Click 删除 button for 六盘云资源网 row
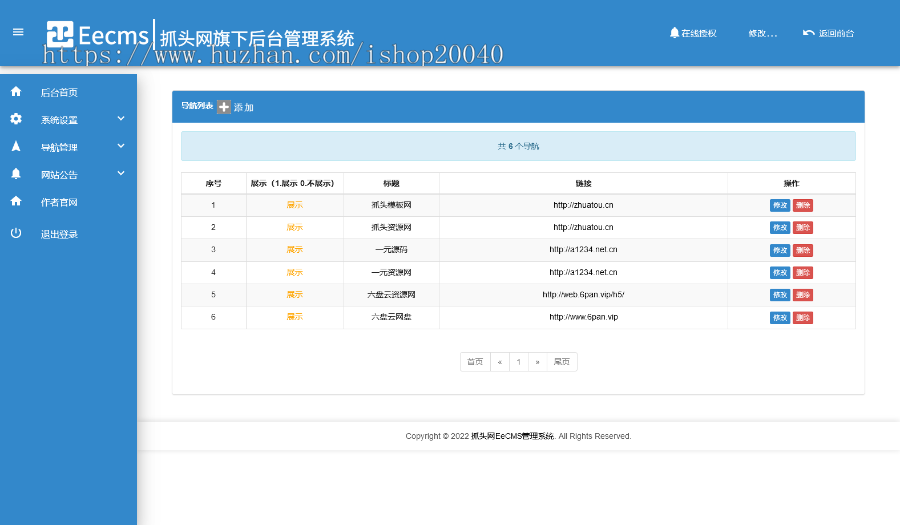900x525 pixels. pos(802,295)
